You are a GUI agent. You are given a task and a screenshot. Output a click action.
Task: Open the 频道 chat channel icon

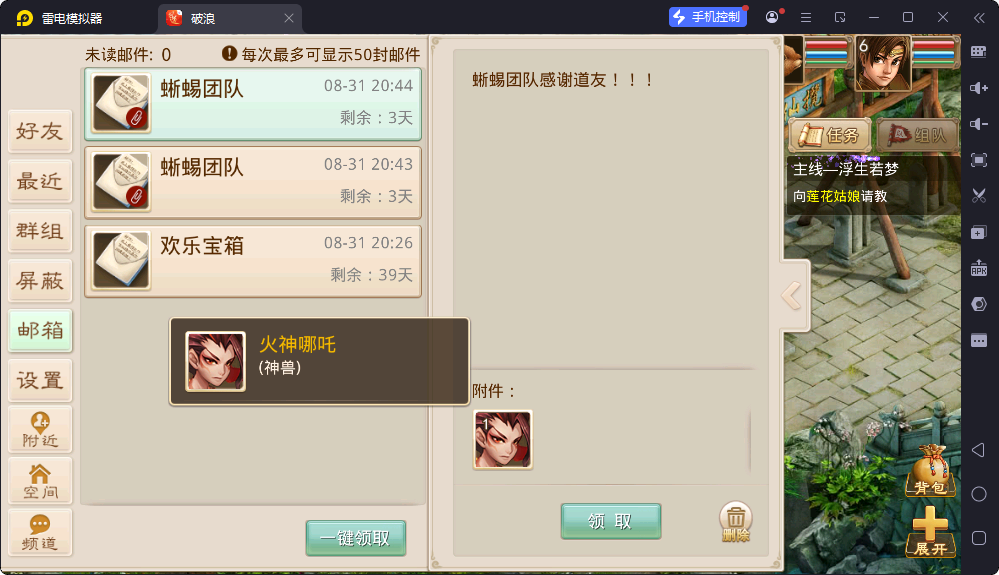coord(40,532)
